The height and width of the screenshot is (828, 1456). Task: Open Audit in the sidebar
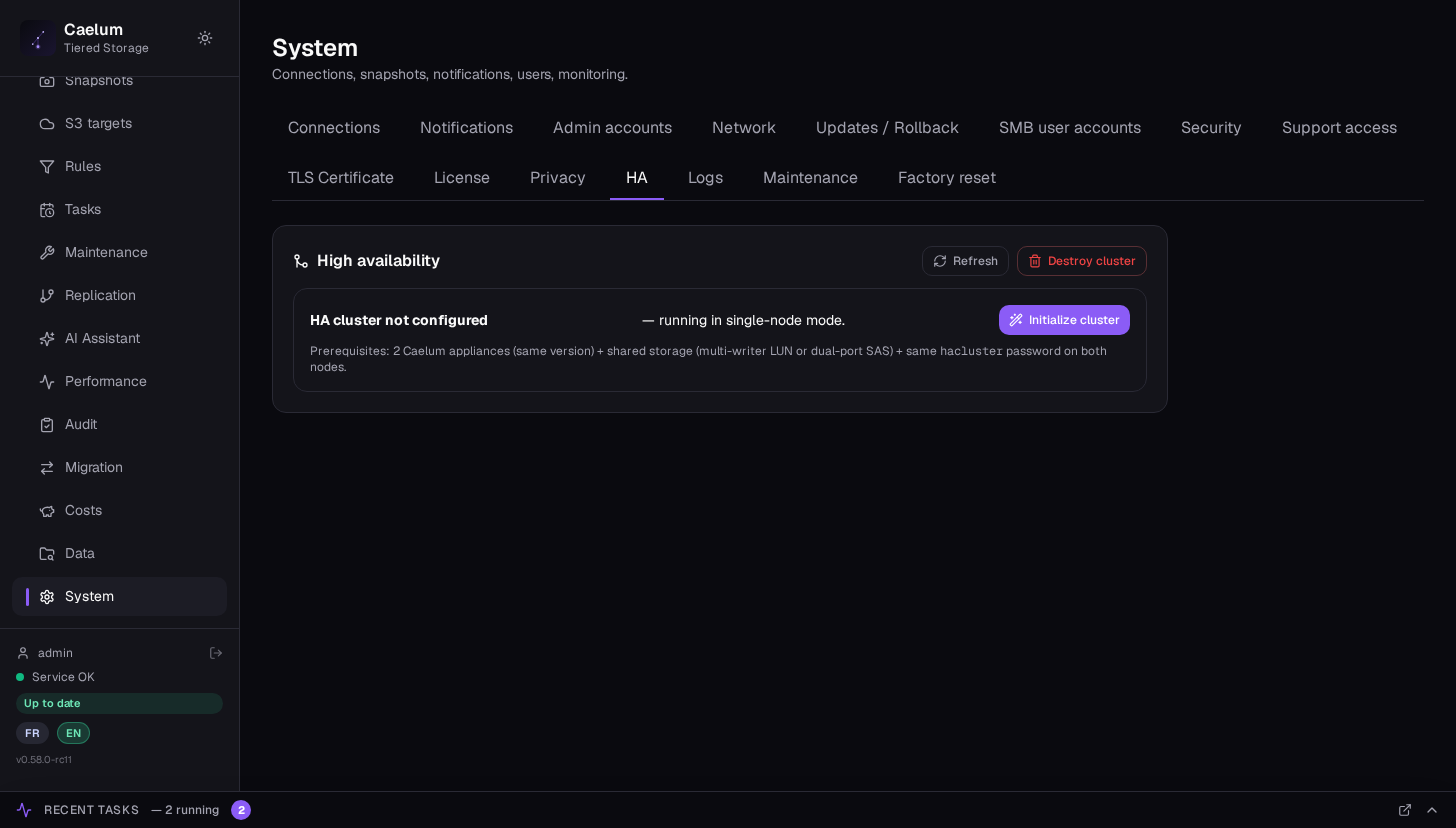tap(119, 425)
